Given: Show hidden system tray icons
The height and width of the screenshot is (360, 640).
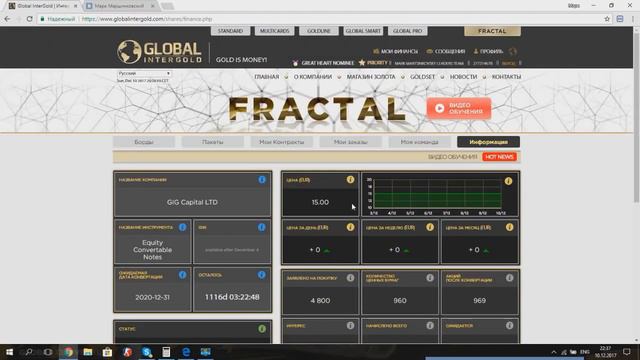Looking at the screenshot, I should click(553, 352).
